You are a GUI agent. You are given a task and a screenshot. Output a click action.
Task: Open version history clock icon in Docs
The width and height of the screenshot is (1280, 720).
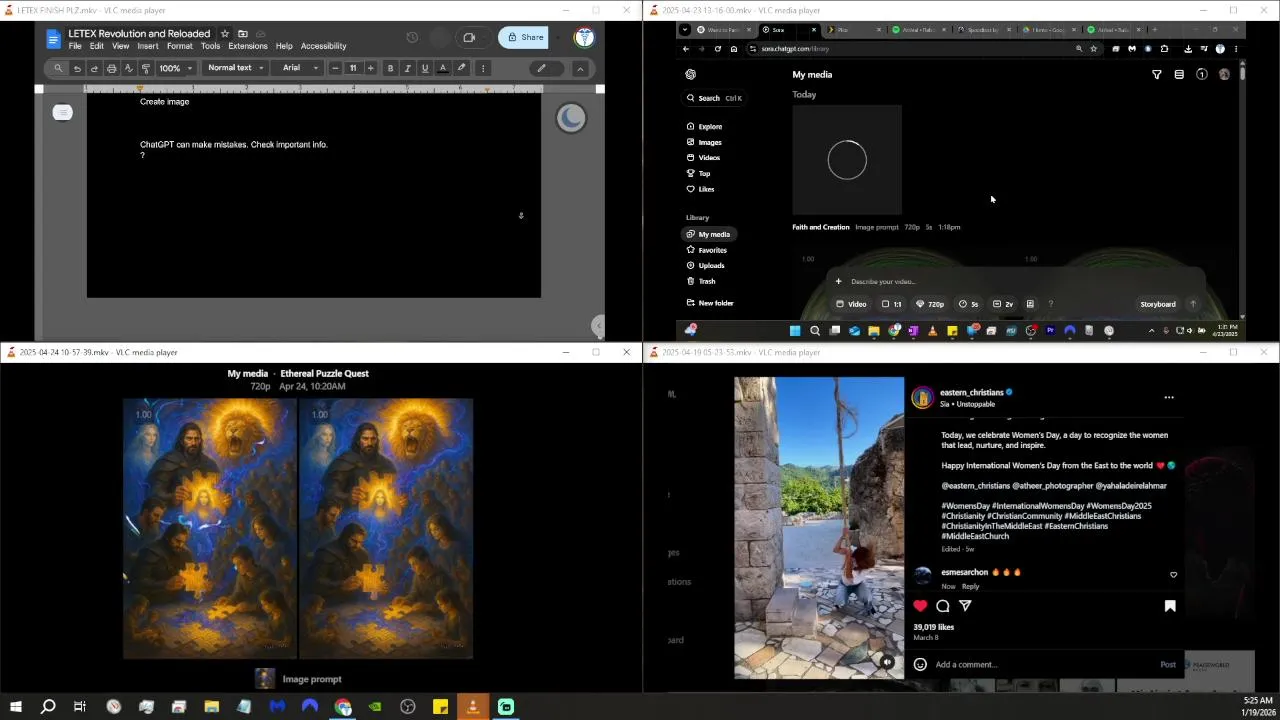pos(412,38)
